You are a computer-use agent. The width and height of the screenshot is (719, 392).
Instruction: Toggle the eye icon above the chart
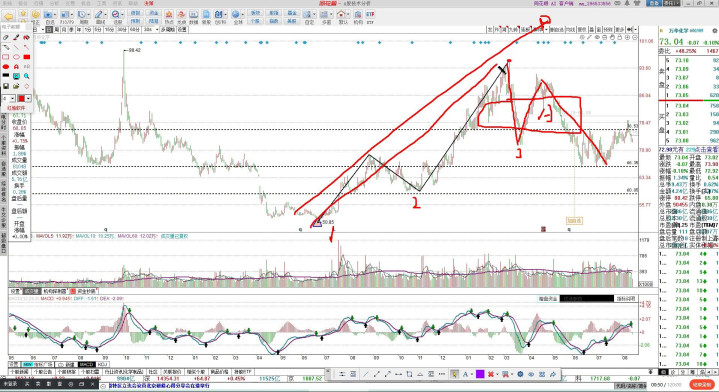coord(597,37)
